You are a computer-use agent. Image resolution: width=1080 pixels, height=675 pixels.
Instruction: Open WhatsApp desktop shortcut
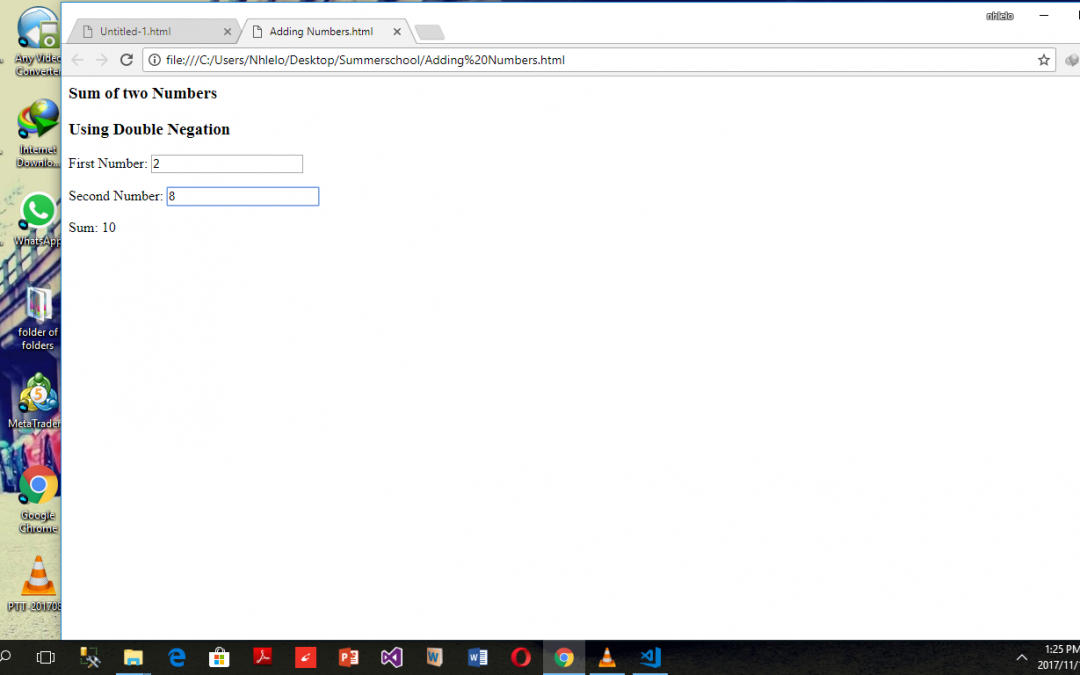[38, 212]
